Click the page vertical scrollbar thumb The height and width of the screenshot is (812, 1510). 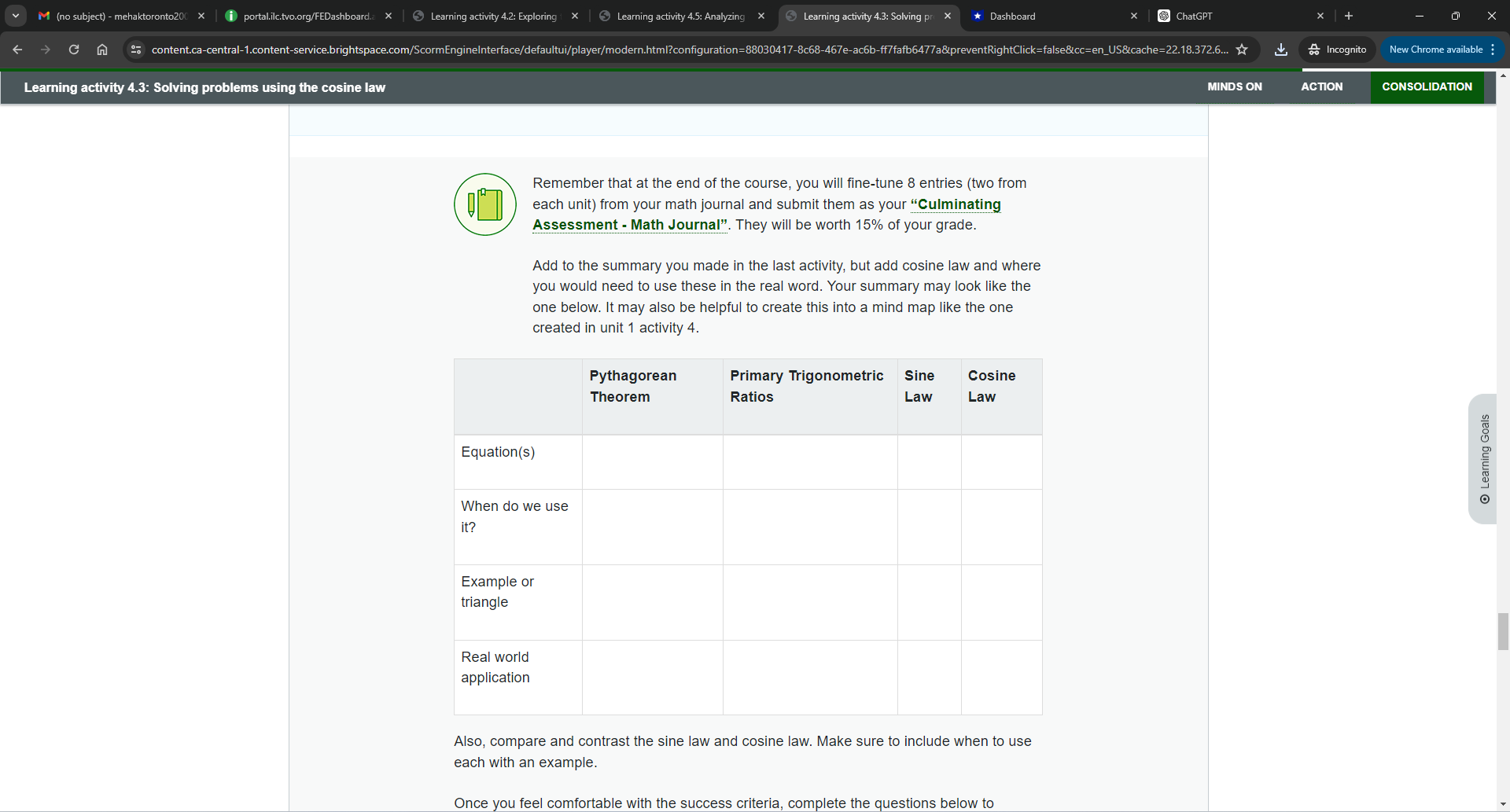coord(1503,632)
